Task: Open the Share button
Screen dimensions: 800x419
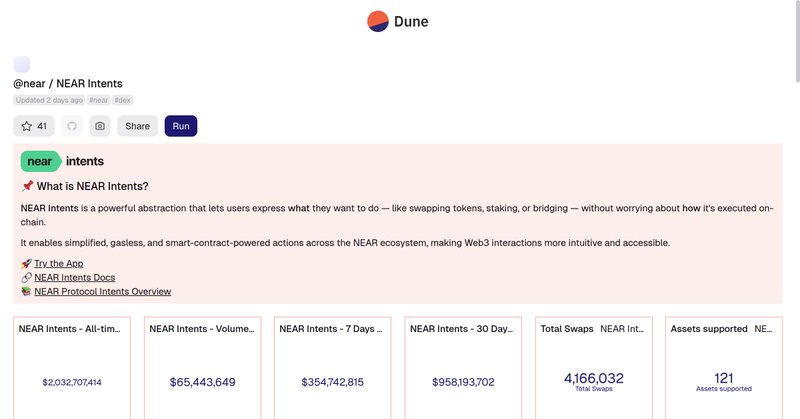Action: tap(137, 126)
